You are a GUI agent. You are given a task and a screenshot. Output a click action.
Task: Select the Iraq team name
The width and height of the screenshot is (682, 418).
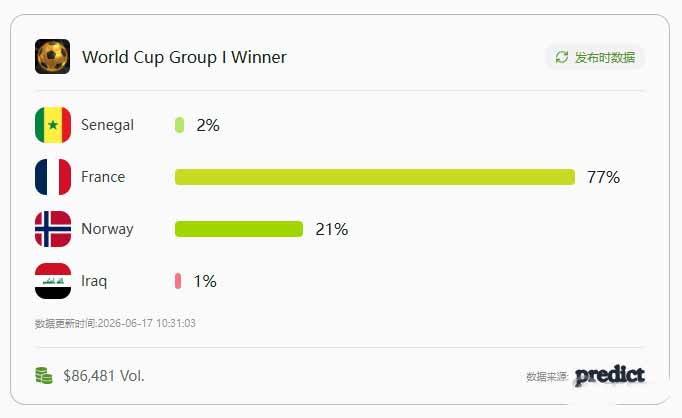tap(94, 281)
